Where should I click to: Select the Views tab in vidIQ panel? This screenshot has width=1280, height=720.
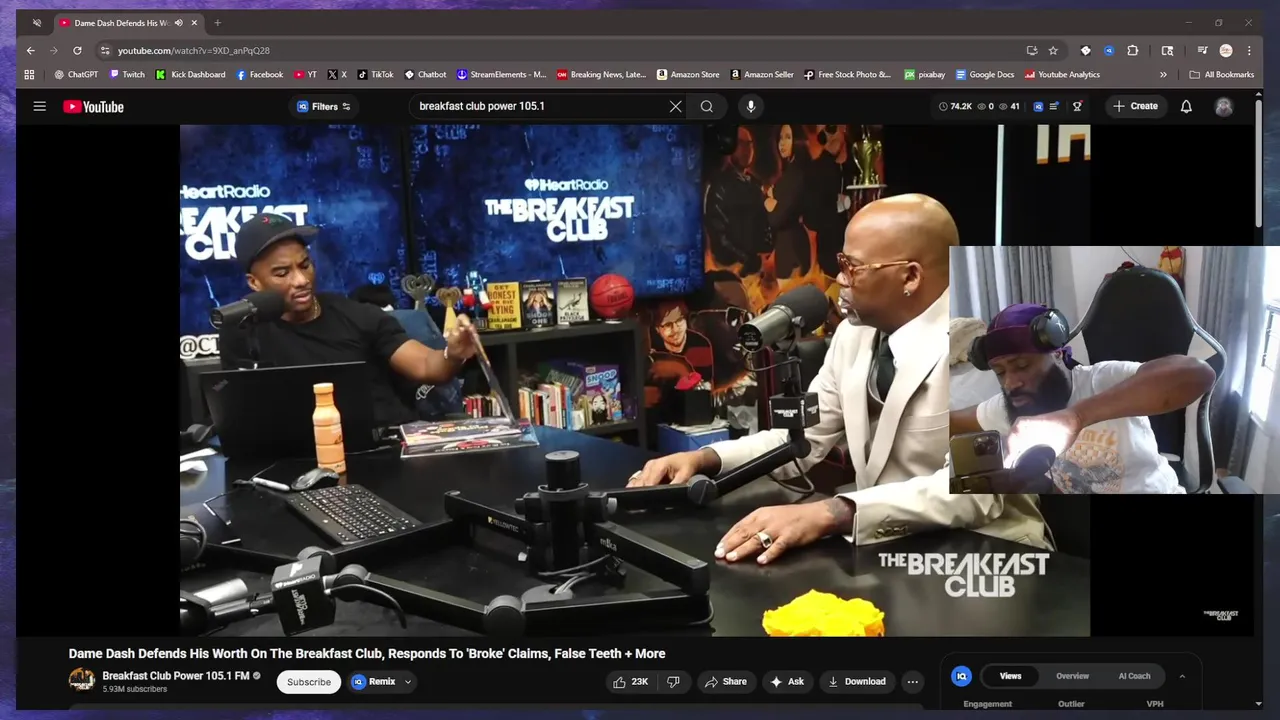click(1011, 676)
